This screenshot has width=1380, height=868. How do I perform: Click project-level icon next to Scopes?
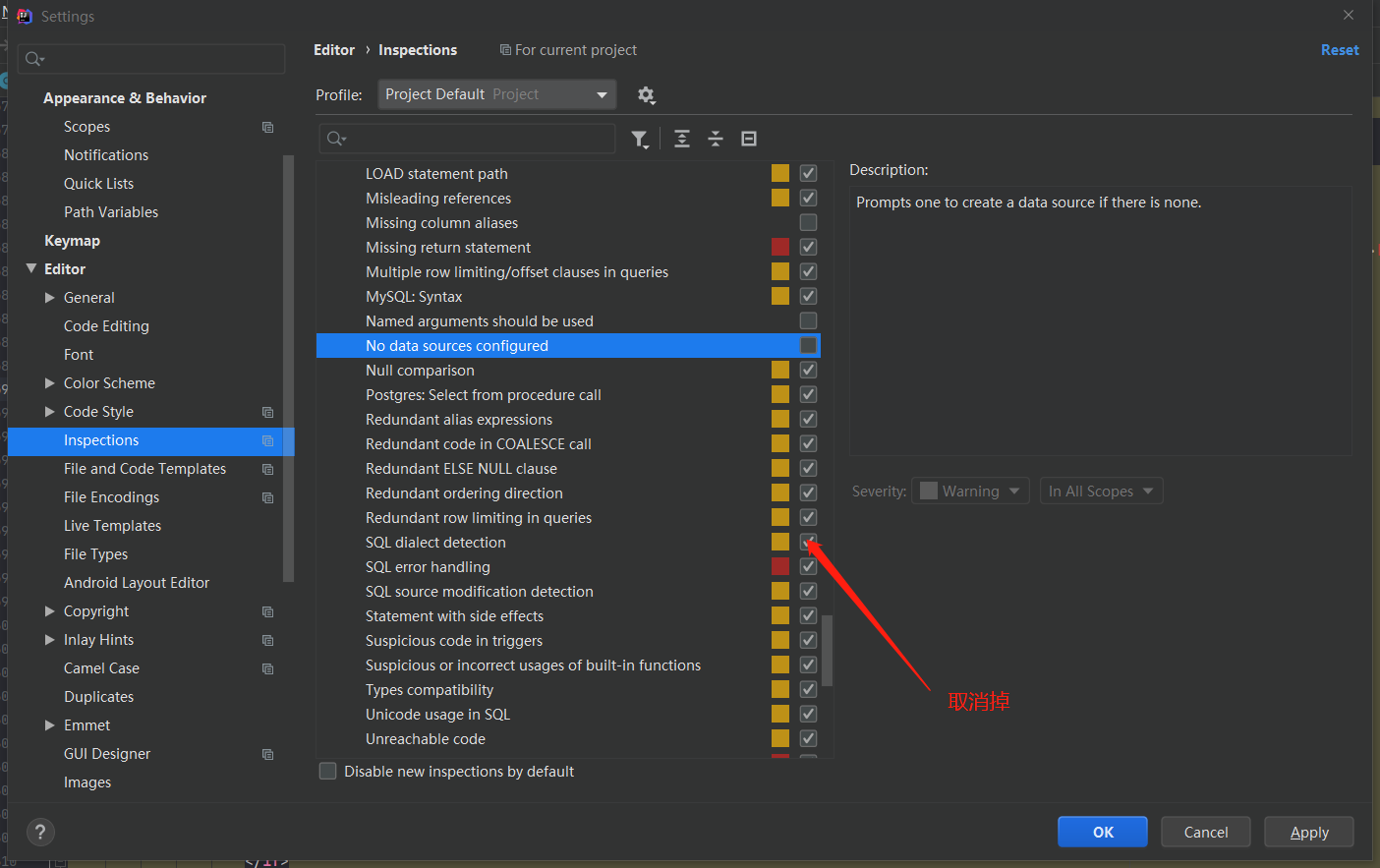point(267,127)
